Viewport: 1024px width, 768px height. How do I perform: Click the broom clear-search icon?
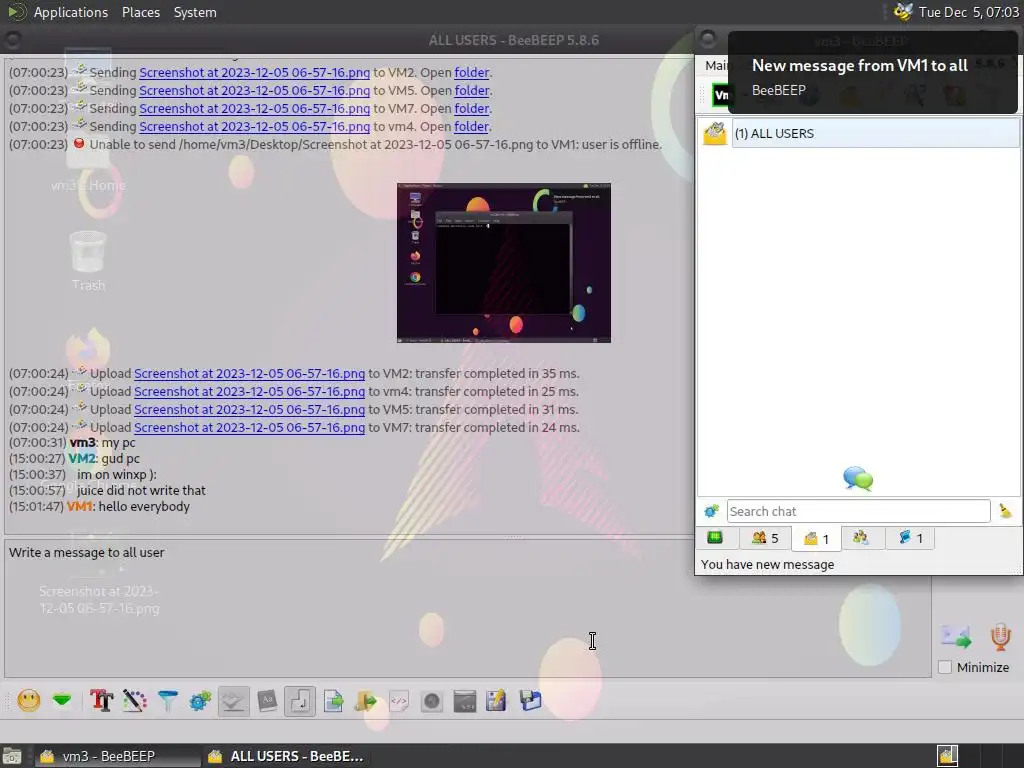point(1006,511)
